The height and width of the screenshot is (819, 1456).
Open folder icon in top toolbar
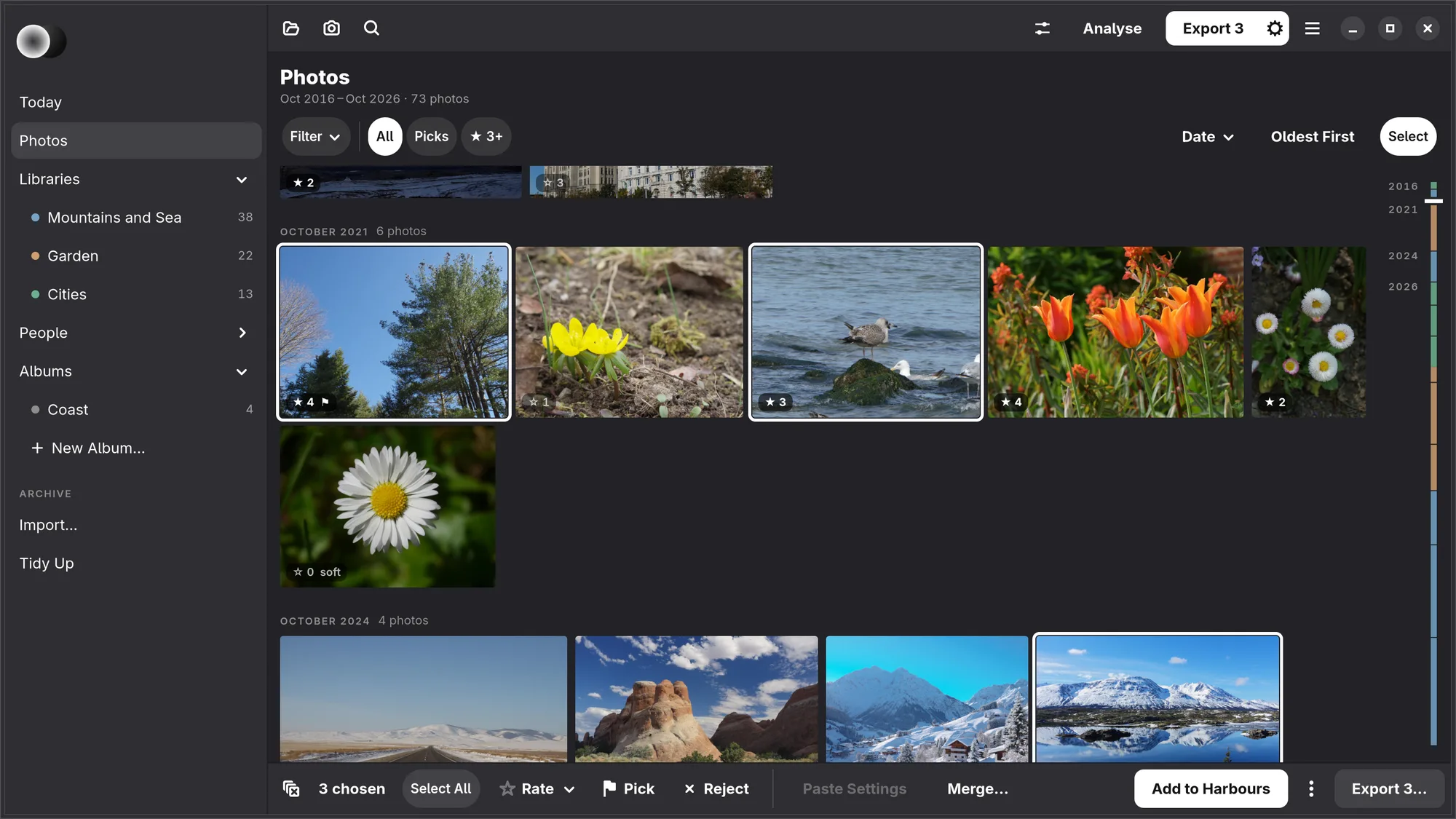(x=291, y=28)
